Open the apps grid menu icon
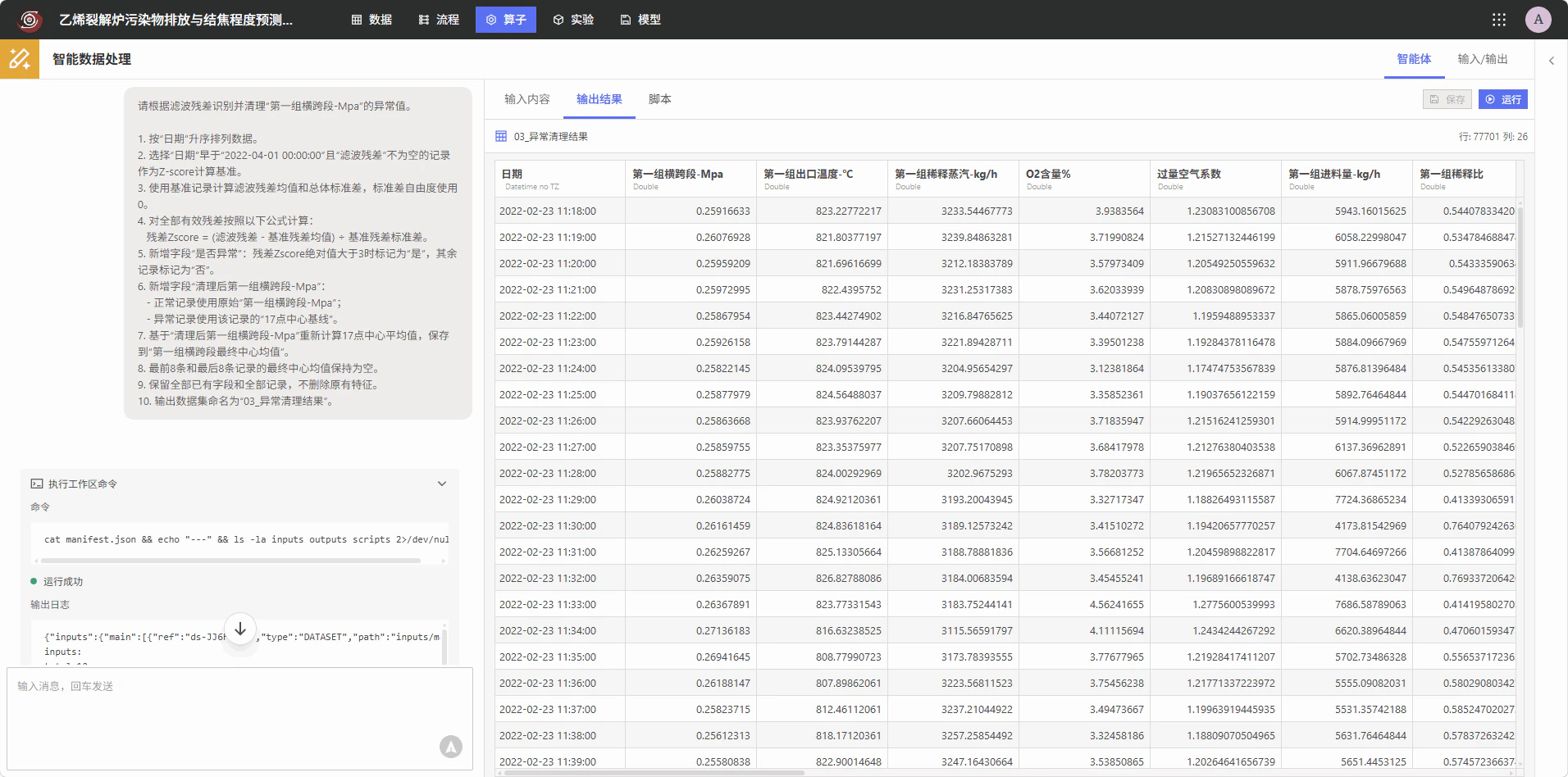1568x777 pixels. (1499, 20)
